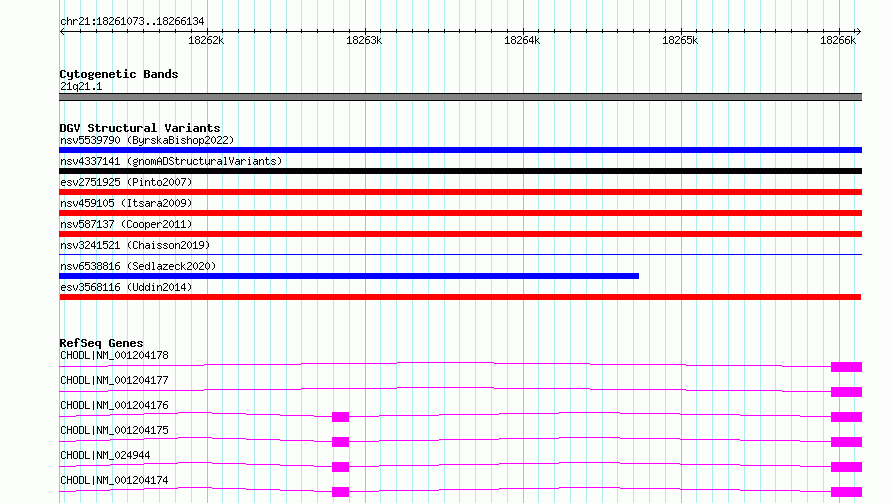Select the red nsv587137 variant bar

click(460, 234)
